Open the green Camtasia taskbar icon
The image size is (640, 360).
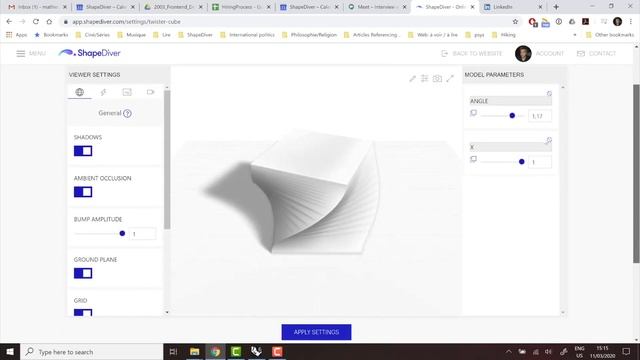[236, 351]
